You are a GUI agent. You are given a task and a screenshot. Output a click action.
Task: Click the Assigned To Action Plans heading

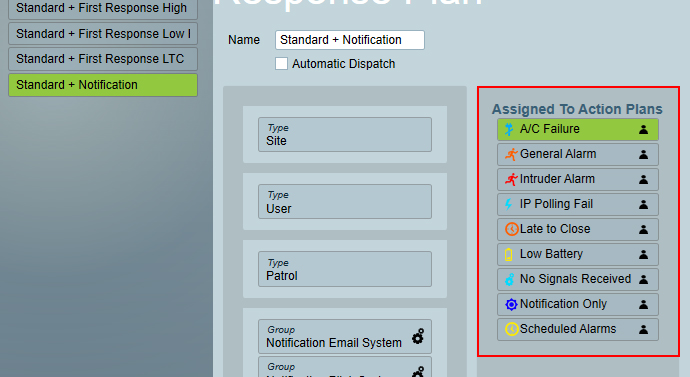pos(577,109)
